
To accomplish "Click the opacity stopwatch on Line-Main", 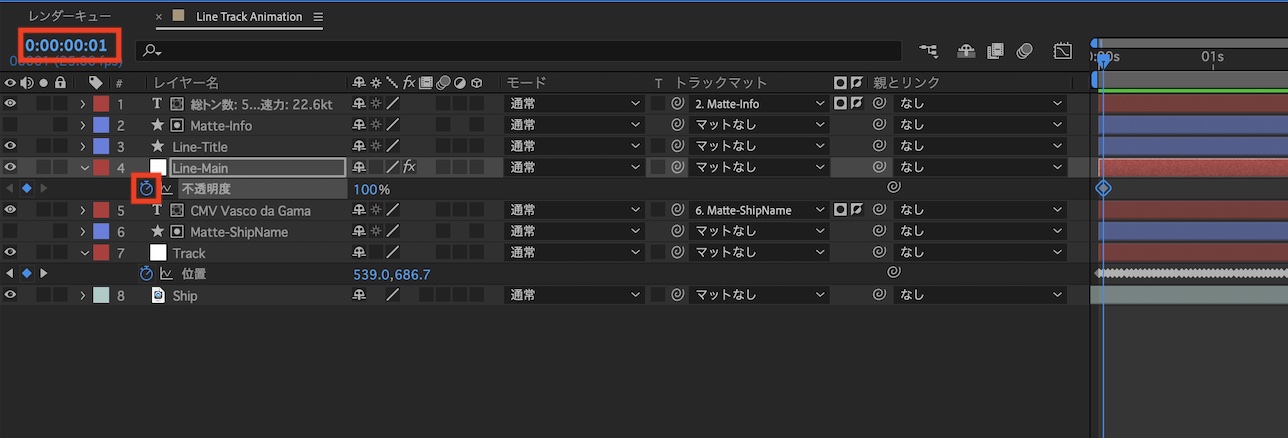I will pyautogui.click(x=146, y=188).
